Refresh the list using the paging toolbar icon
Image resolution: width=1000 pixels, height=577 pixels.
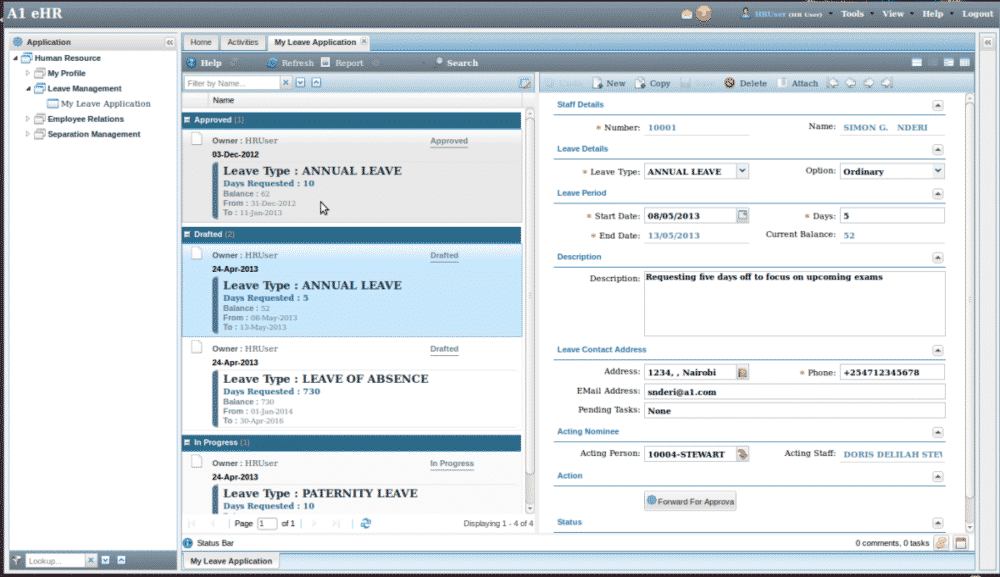[x=366, y=523]
